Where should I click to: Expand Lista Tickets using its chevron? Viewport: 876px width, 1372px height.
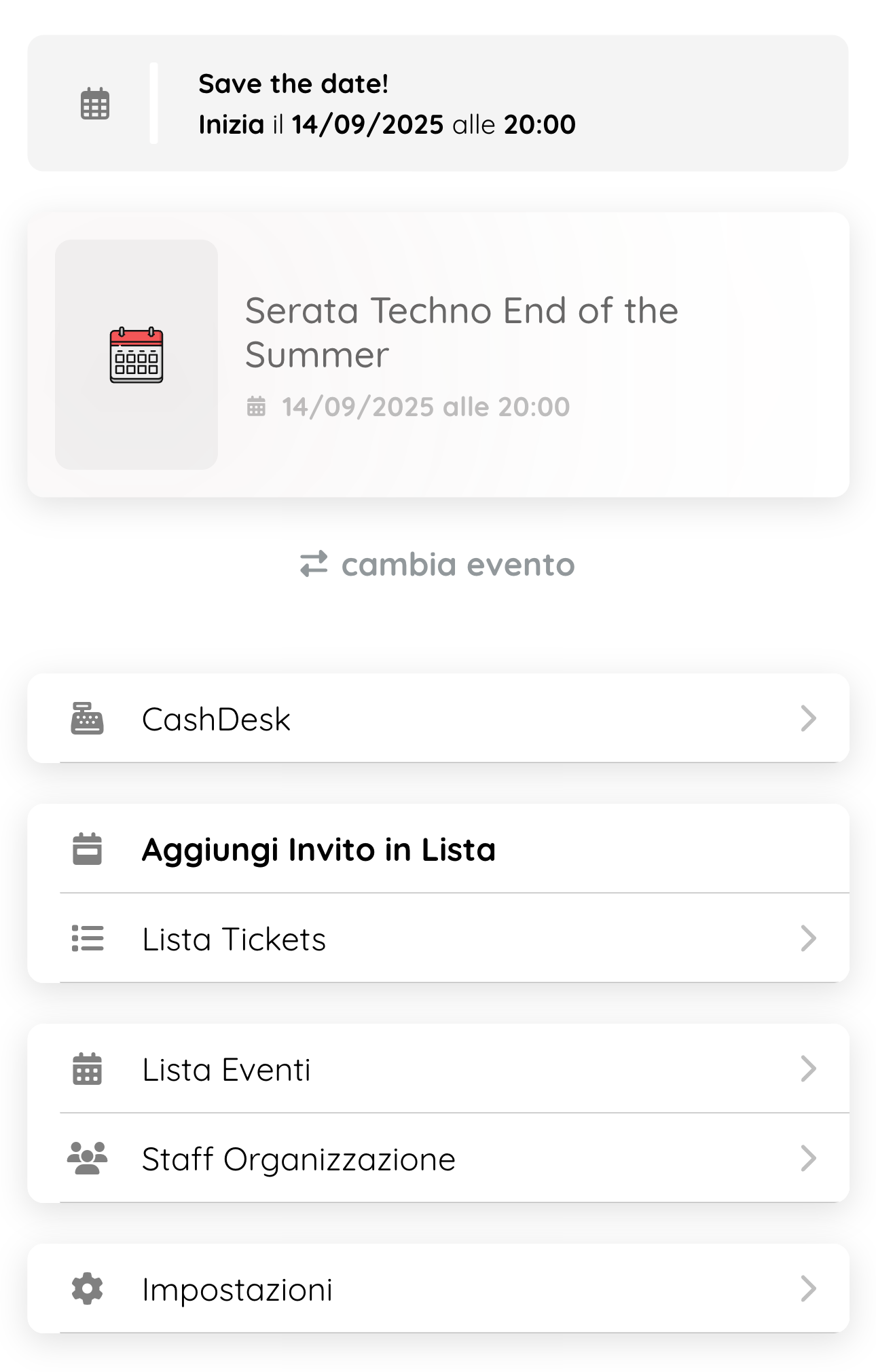tap(807, 939)
